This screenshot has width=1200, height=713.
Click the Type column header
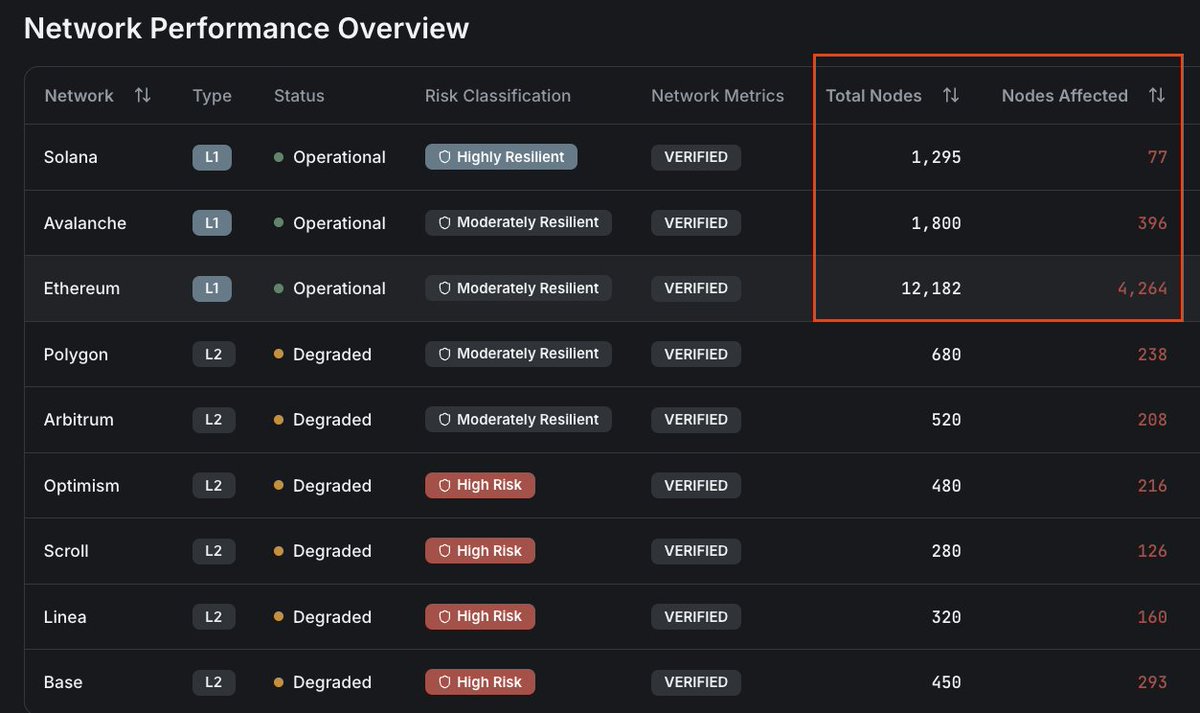tap(212, 96)
